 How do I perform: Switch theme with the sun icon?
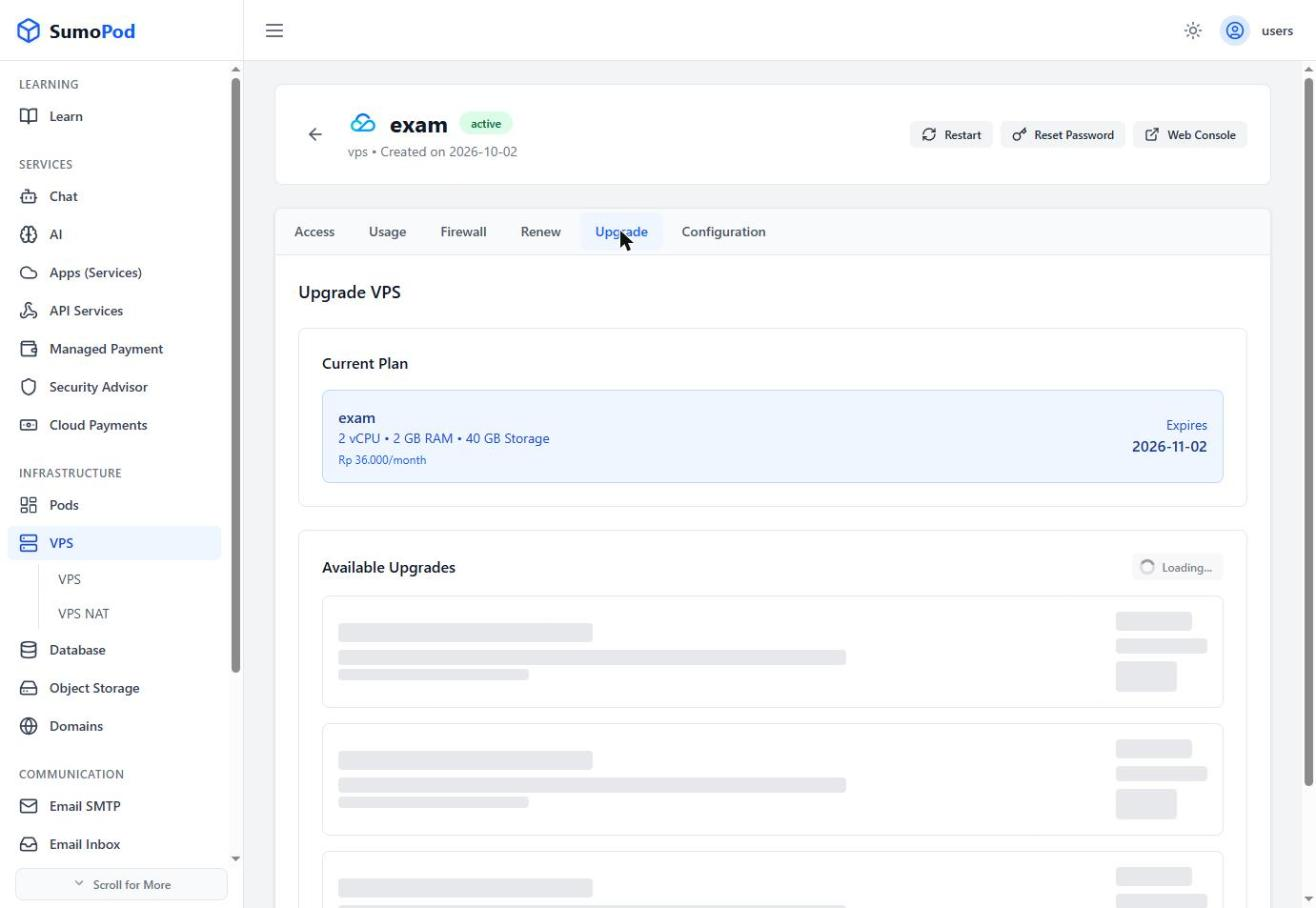coord(1193,31)
